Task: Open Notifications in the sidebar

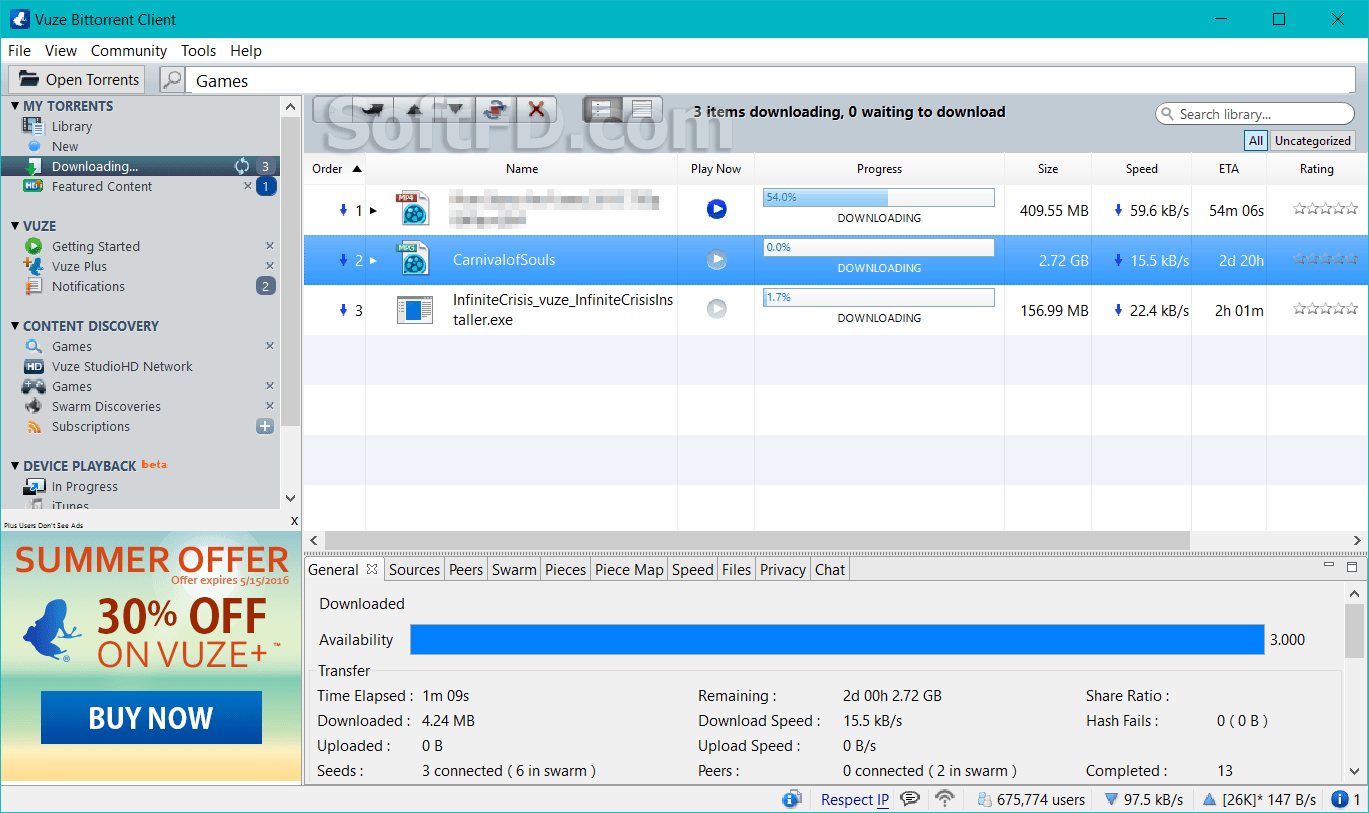Action: click(88, 286)
